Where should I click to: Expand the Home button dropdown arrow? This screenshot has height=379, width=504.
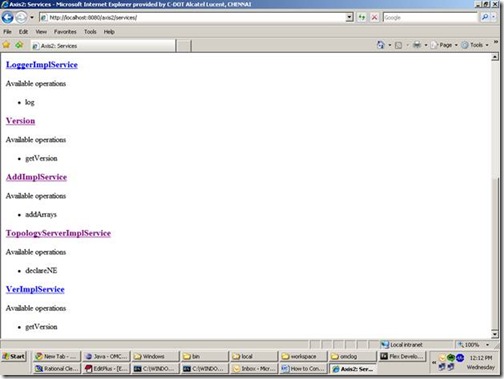click(389, 45)
